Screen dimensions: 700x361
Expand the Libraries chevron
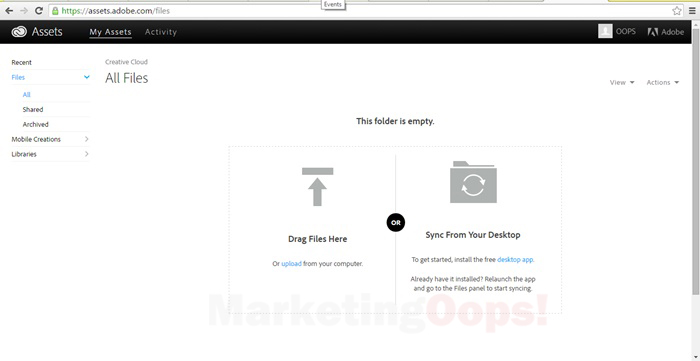point(87,154)
